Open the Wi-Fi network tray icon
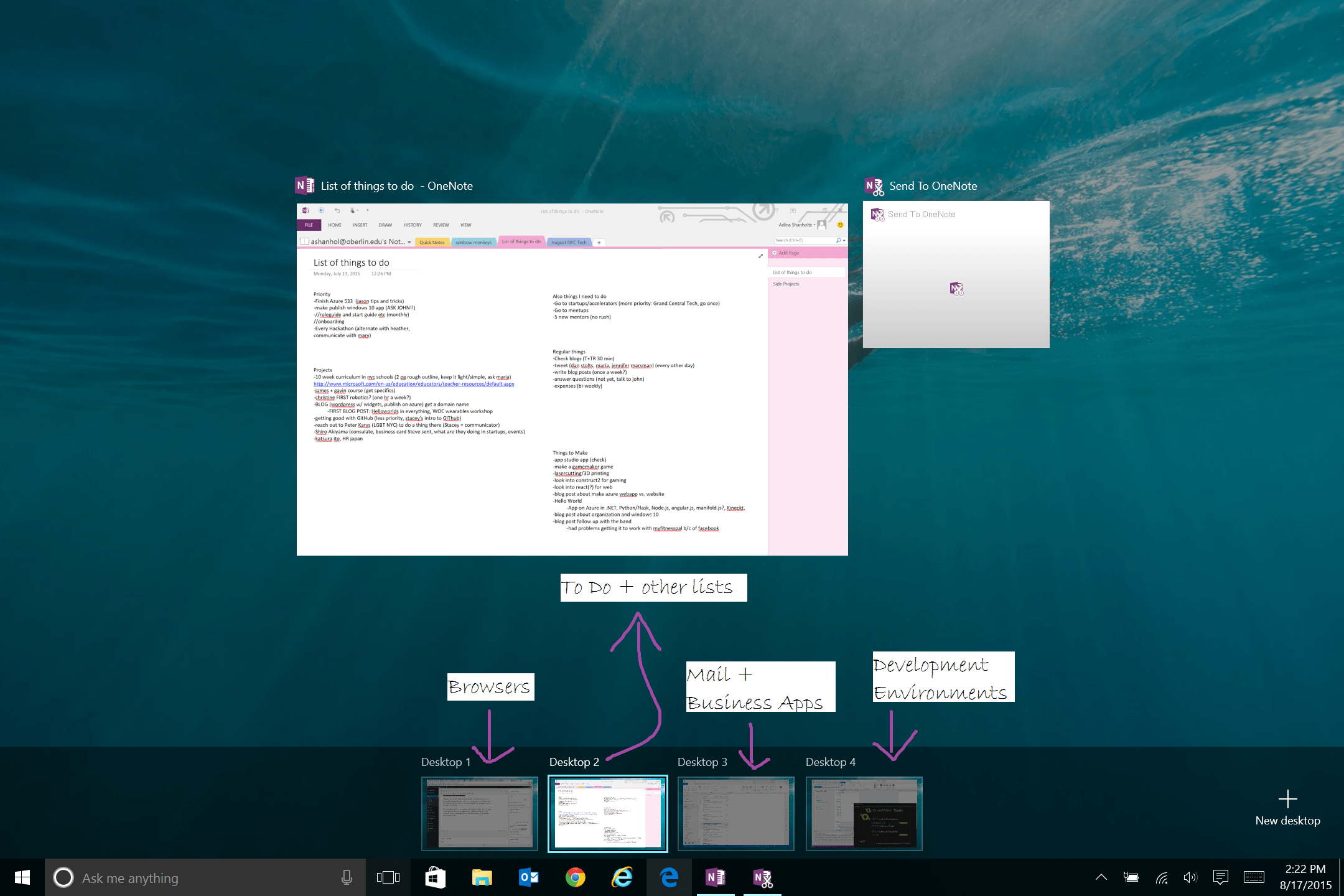The width and height of the screenshot is (1344, 896). 1161,877
